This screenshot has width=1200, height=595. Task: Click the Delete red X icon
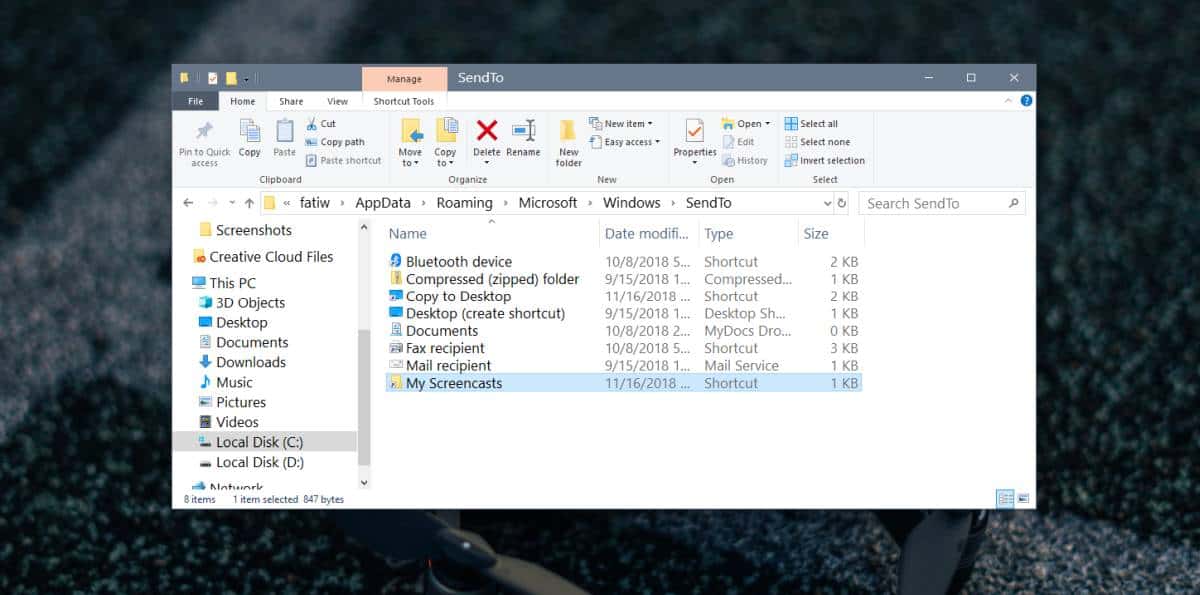click(x=487, y=130)
